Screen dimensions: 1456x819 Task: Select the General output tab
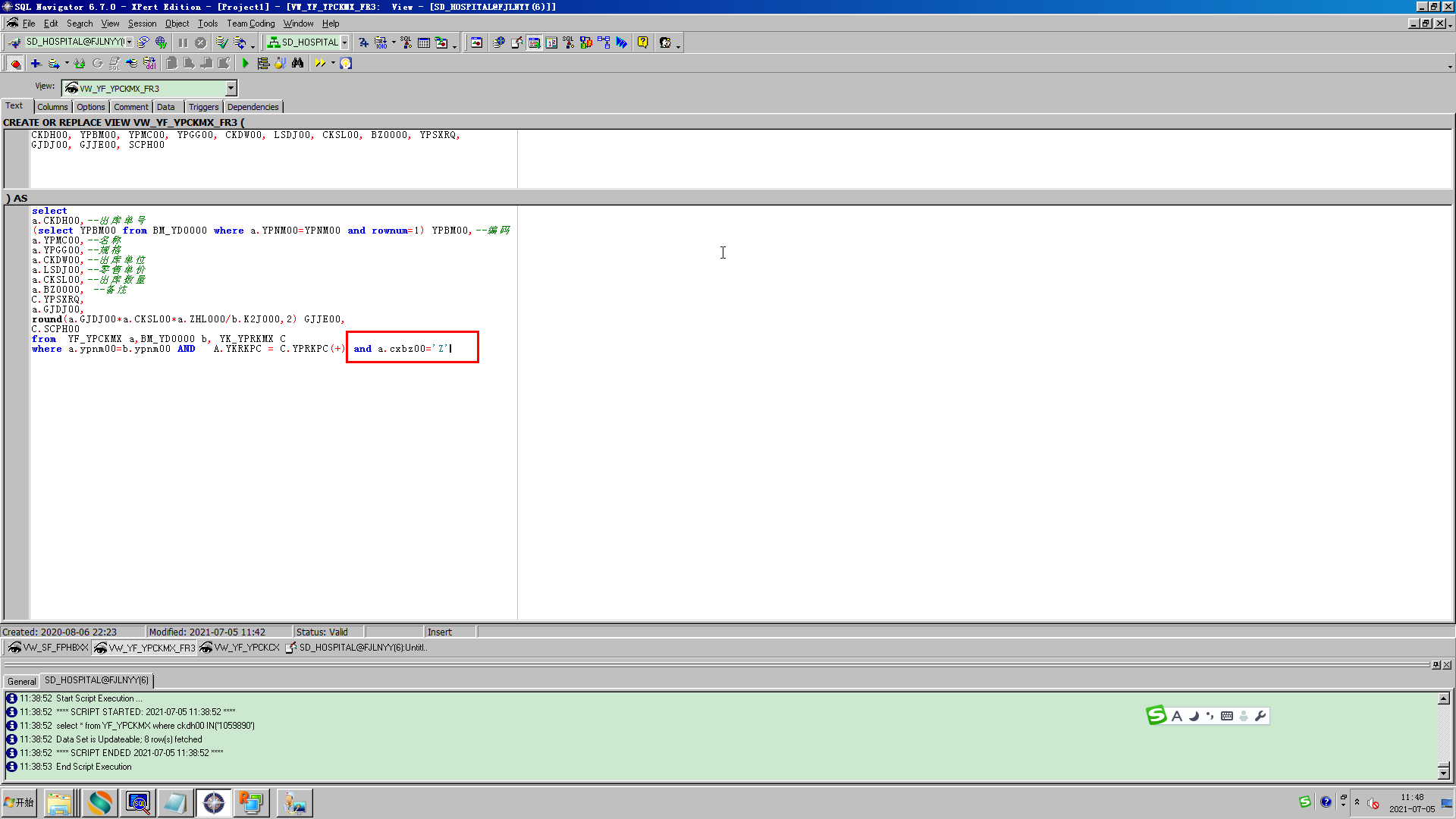(x=21, y=681)
